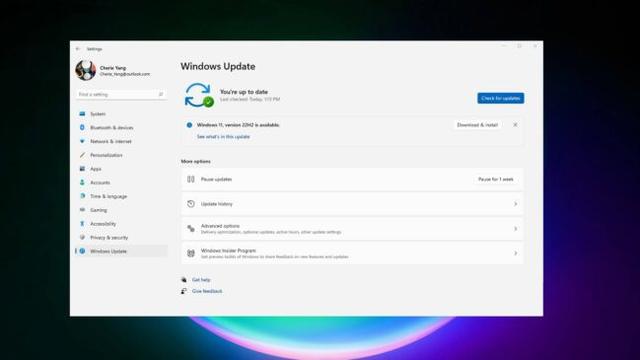Click the Give feedback icon

click(x=184, y=291)
